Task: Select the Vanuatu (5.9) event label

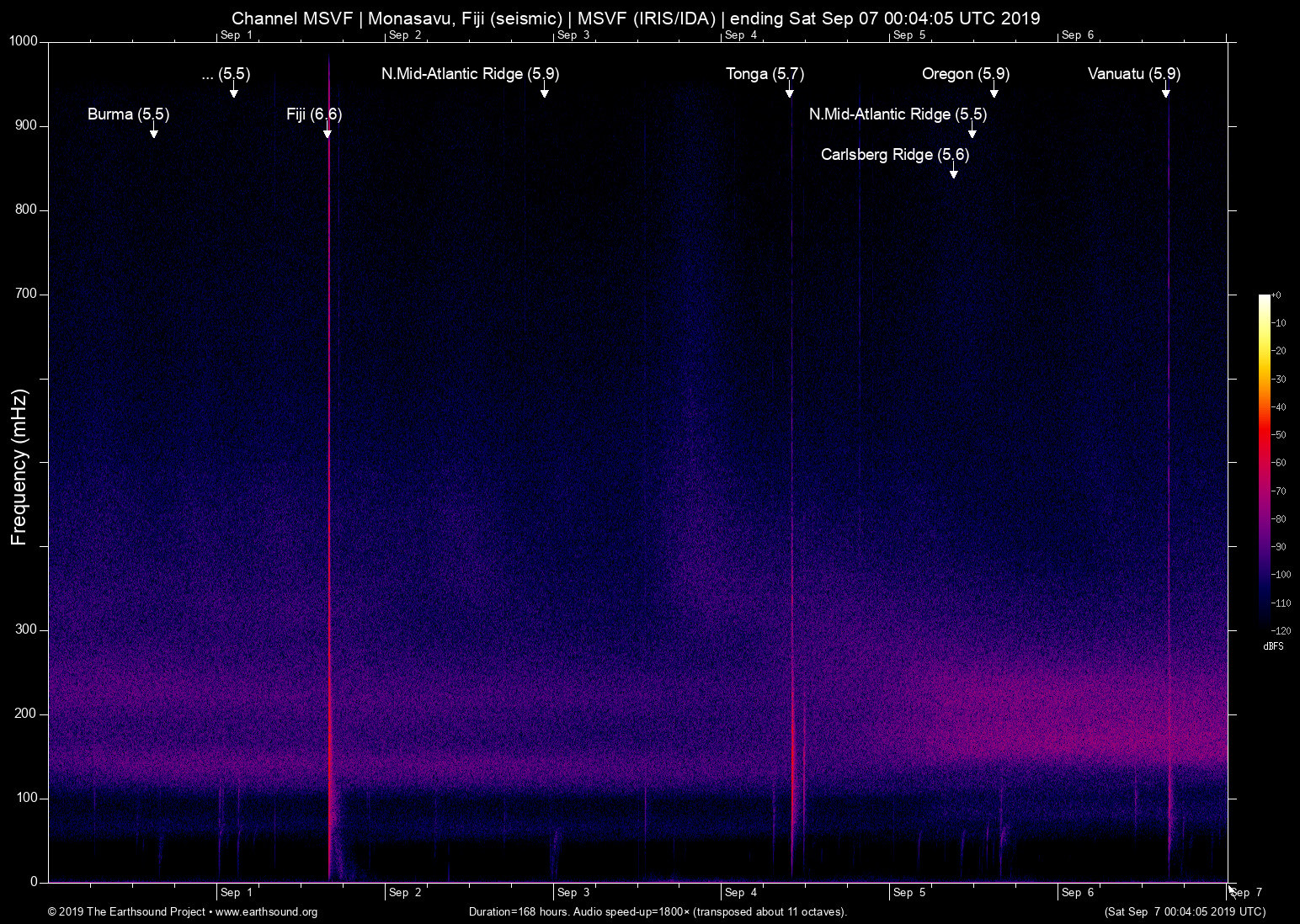Action: pyautogui.click(x=1133, y=73)
